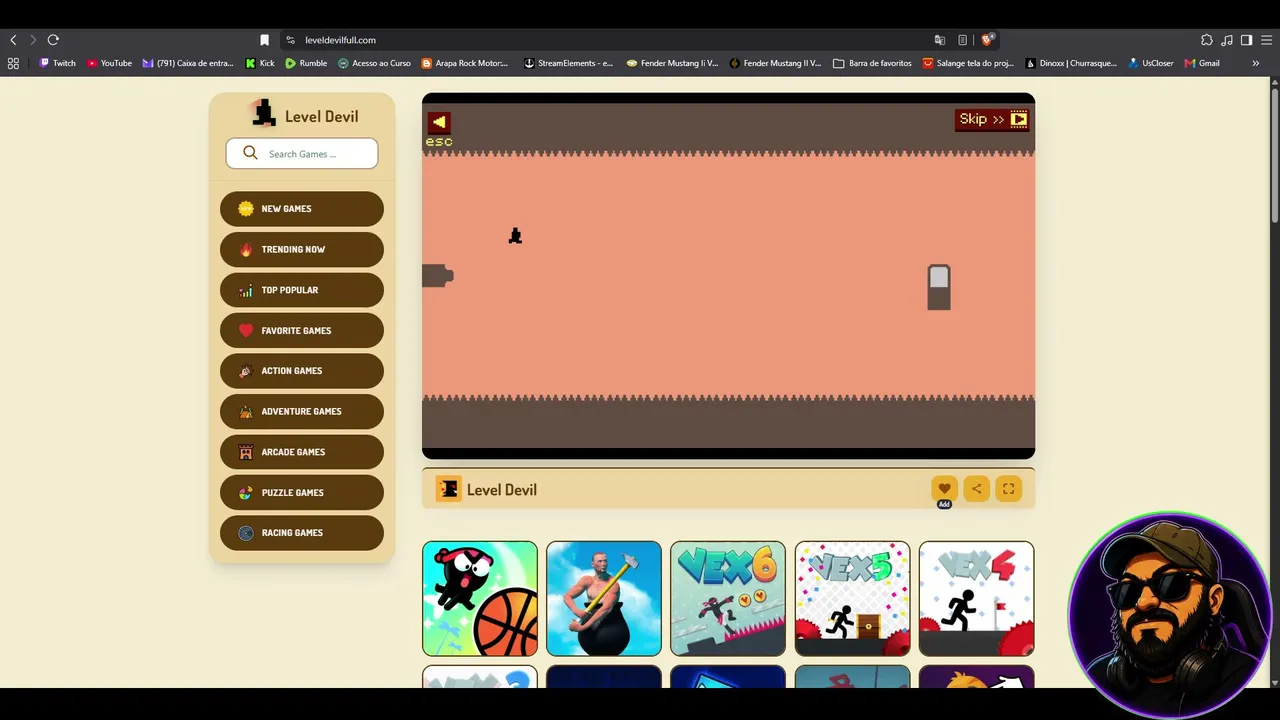The width and height of the screenshot is (1280, 720).
Task: Open the Action Games category
Action: (302, 371)
